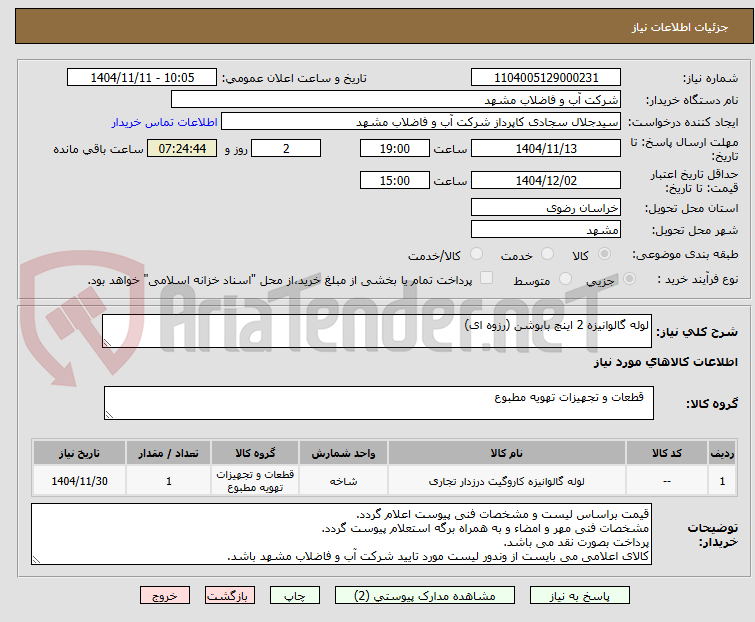Click the ردیف column header
The image size is (755, 622).
722,453
